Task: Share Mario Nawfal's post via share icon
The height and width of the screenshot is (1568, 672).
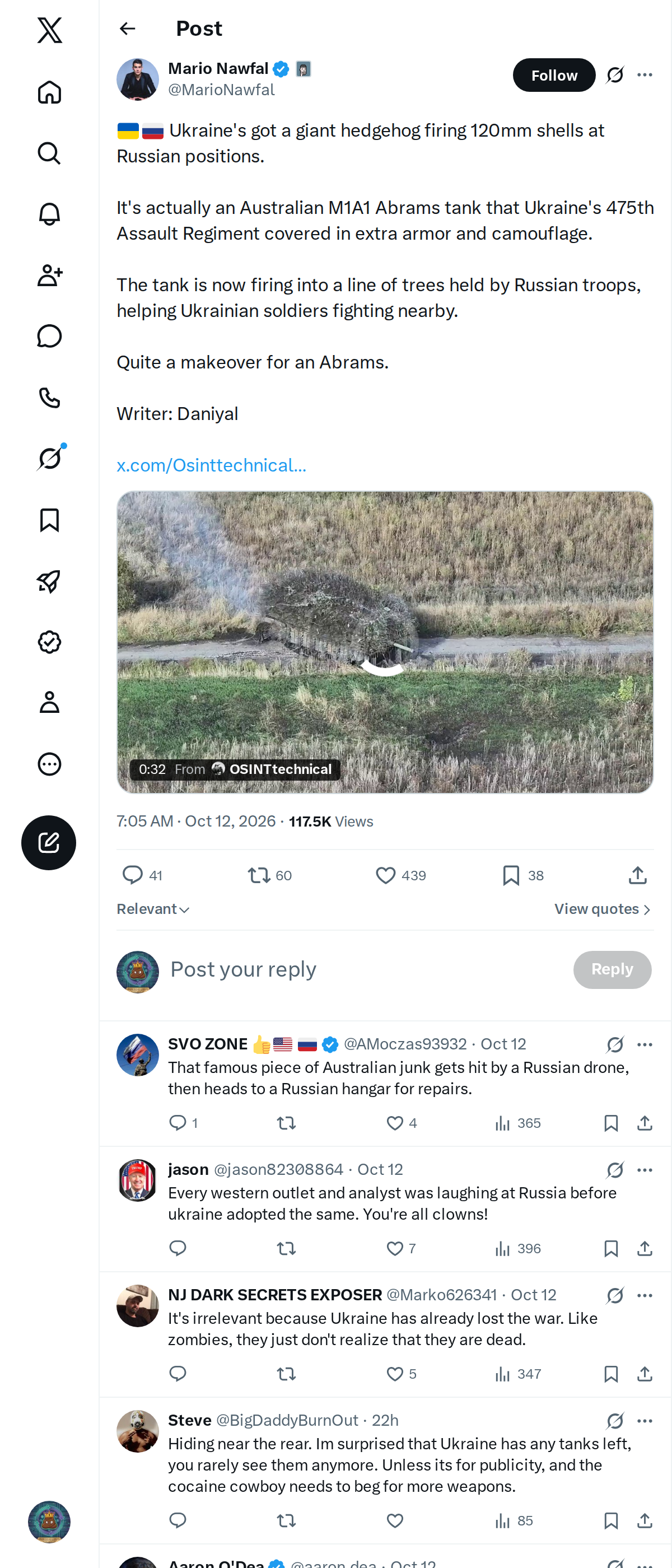Action: tap(637, 875)
